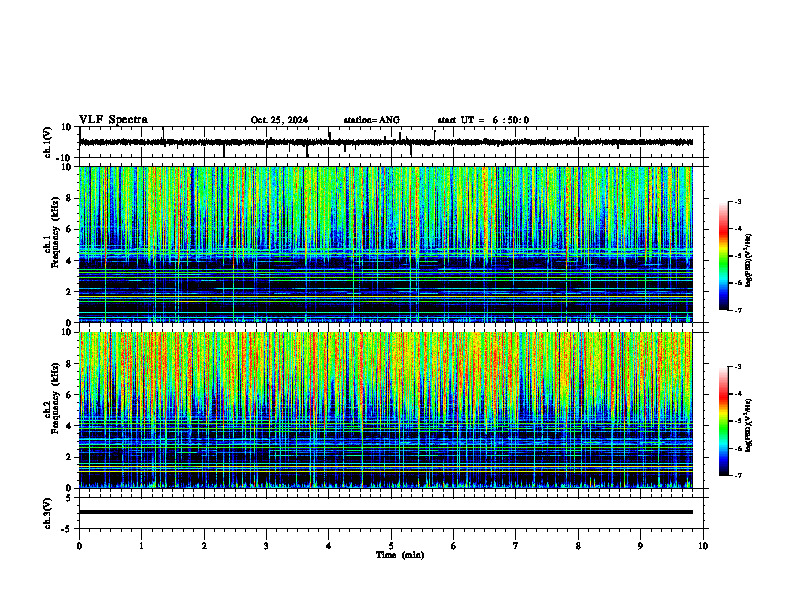Click inside the ch.2 spectrogram panel
The height and width of the screenshot is (612, 792).
[386, 410]
